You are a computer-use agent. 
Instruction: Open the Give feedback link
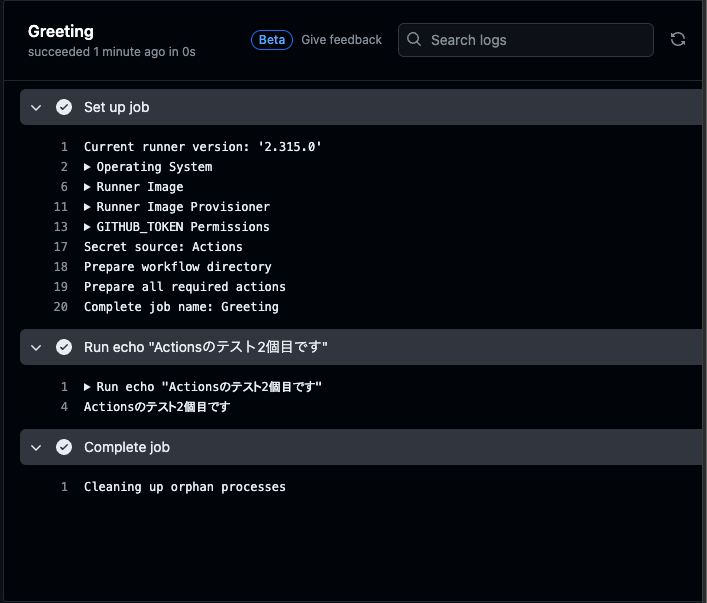coord(341,40)
